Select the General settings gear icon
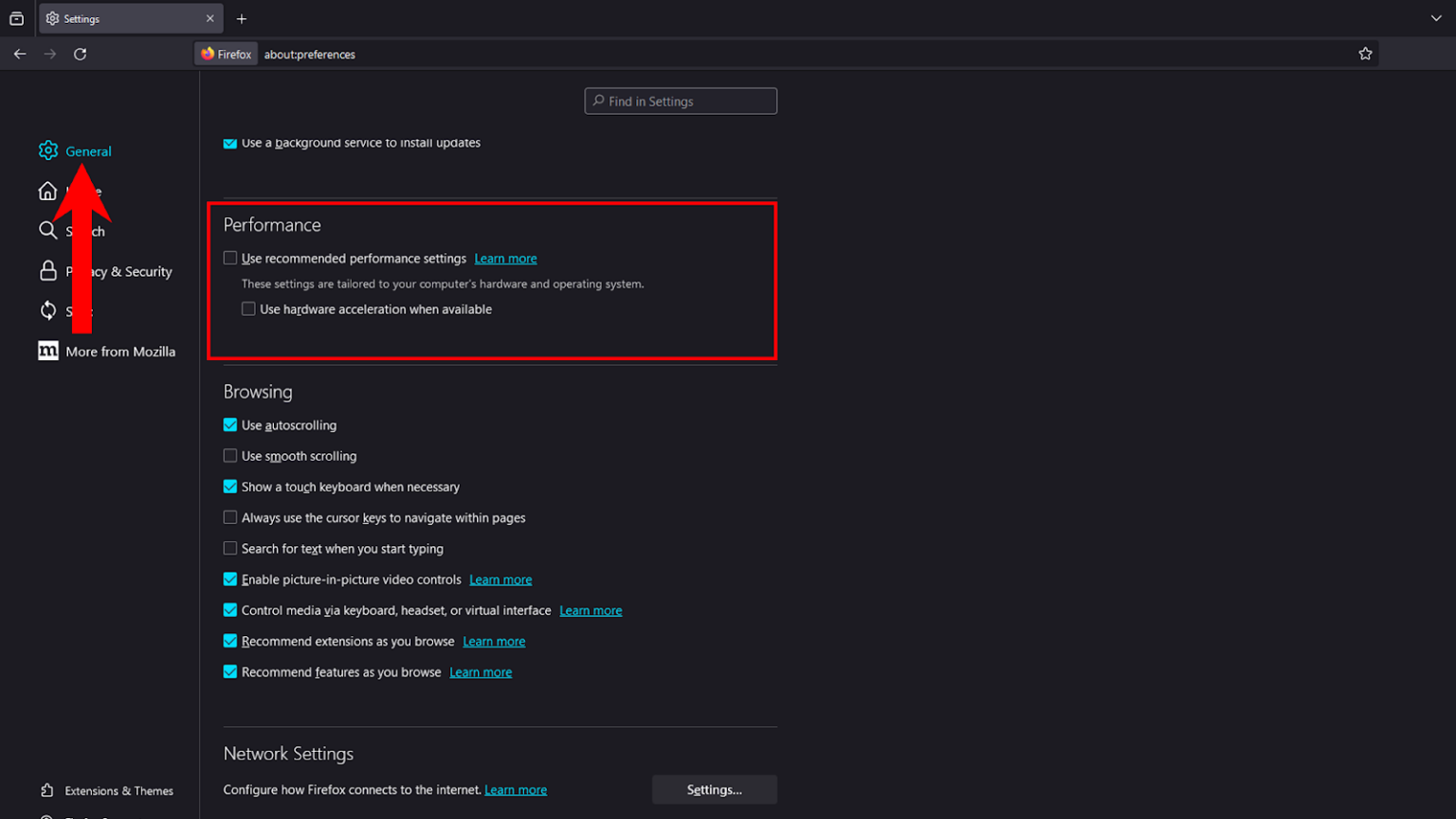This screenshot has height=819, width=1456. (x=47, y=150)
